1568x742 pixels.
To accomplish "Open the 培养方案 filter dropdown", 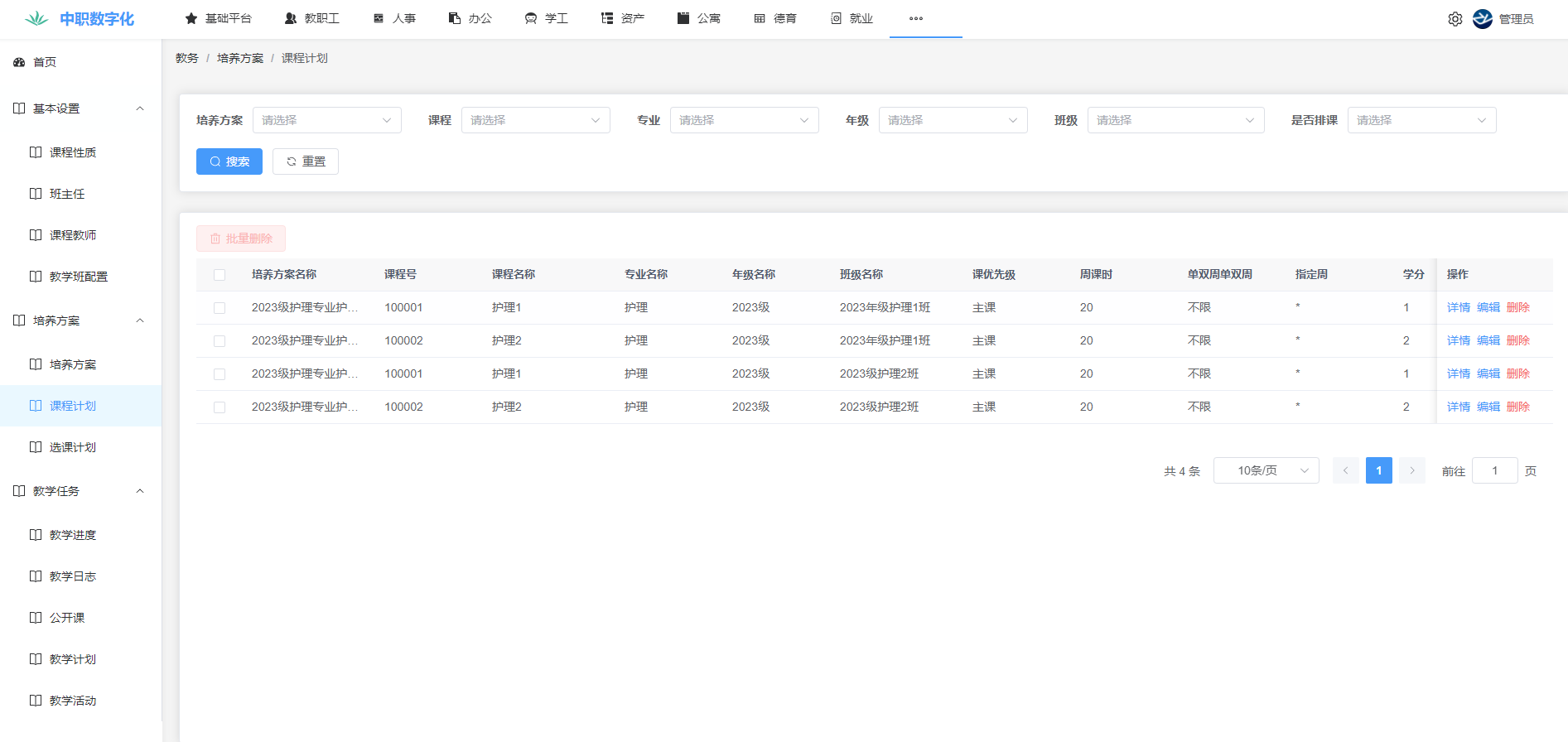I will 326,120.
